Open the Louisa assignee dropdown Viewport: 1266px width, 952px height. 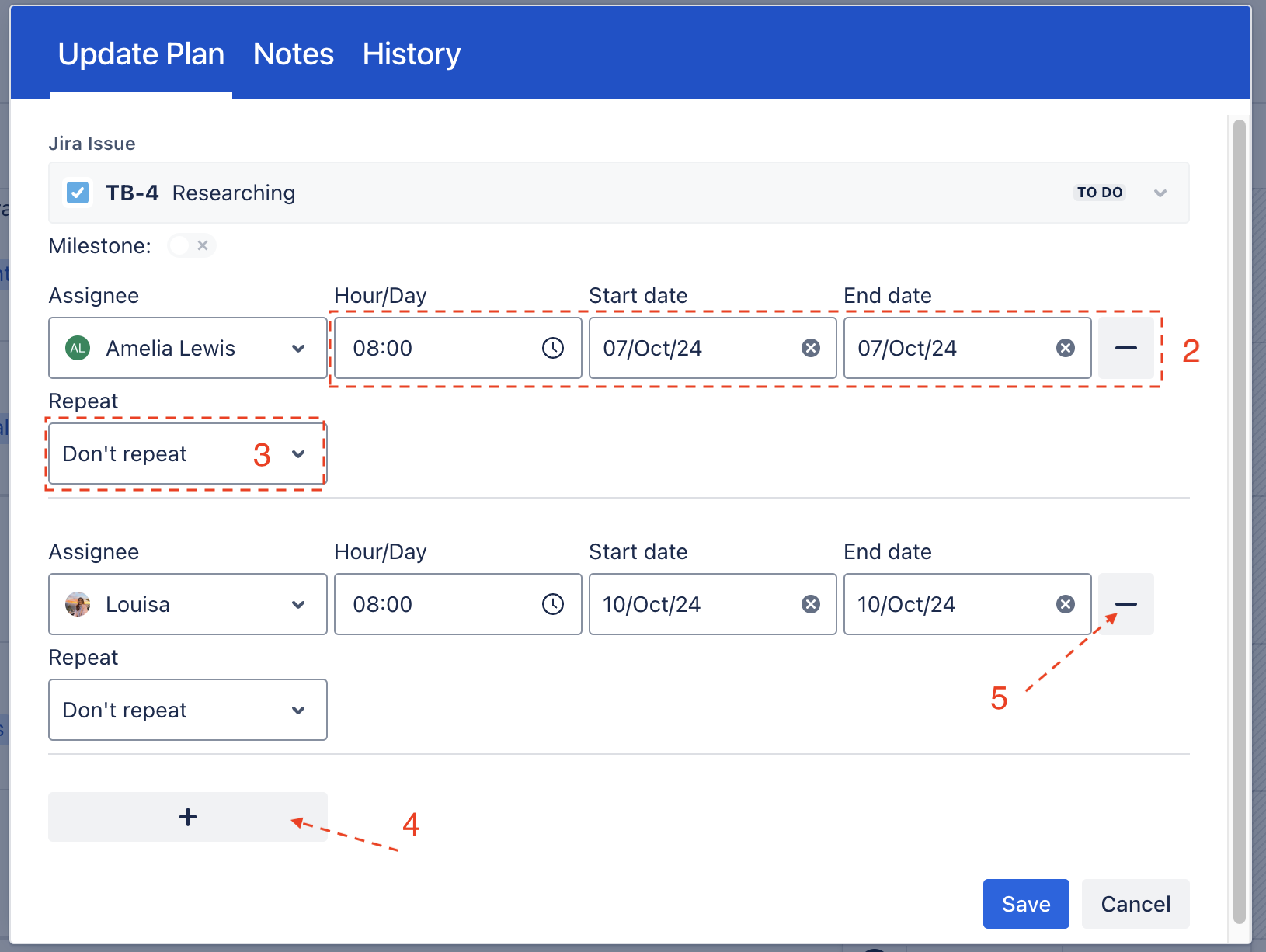pyautogui.click(x=188, y=604)
